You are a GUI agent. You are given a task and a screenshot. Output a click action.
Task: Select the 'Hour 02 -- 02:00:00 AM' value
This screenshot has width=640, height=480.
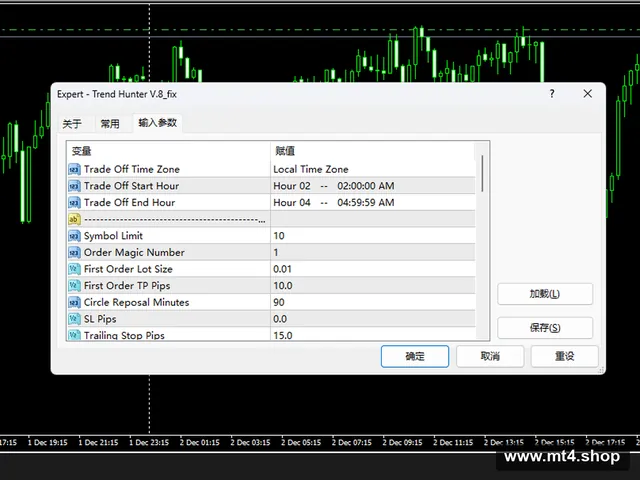[373, 186]
